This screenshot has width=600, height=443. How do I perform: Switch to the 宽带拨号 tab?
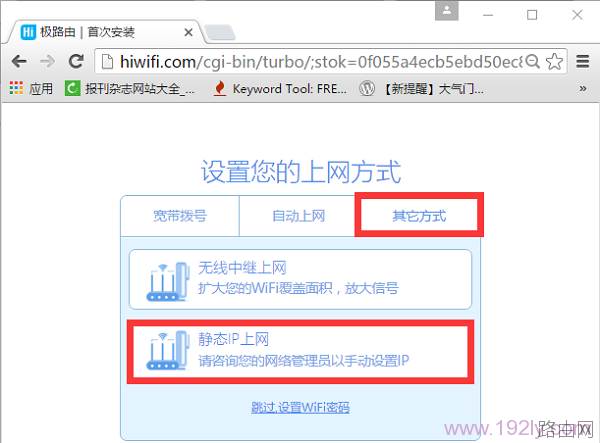pyautogui.click(x=180, y=216)
